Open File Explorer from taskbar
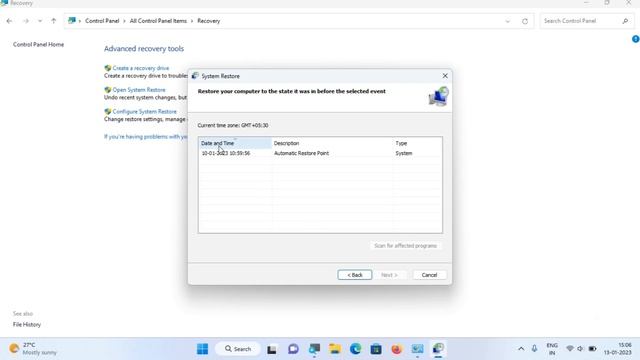This screenshot has width=640, height=360. point(335,349)
